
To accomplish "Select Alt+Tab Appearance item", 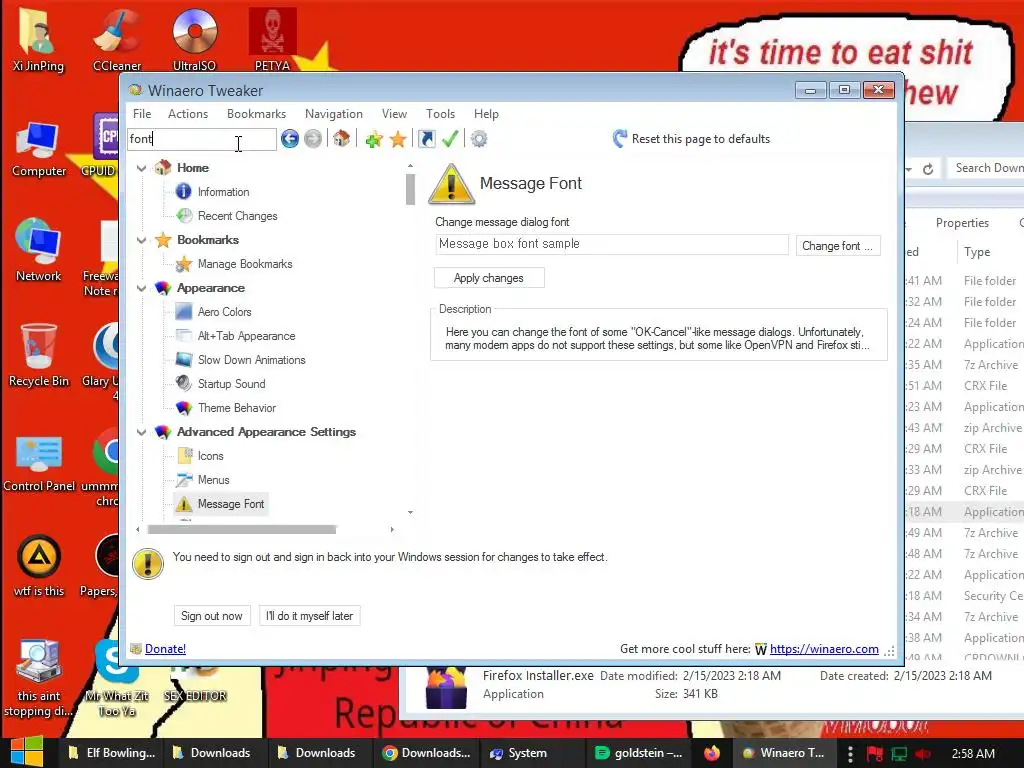I will click(x=246, y=336).
